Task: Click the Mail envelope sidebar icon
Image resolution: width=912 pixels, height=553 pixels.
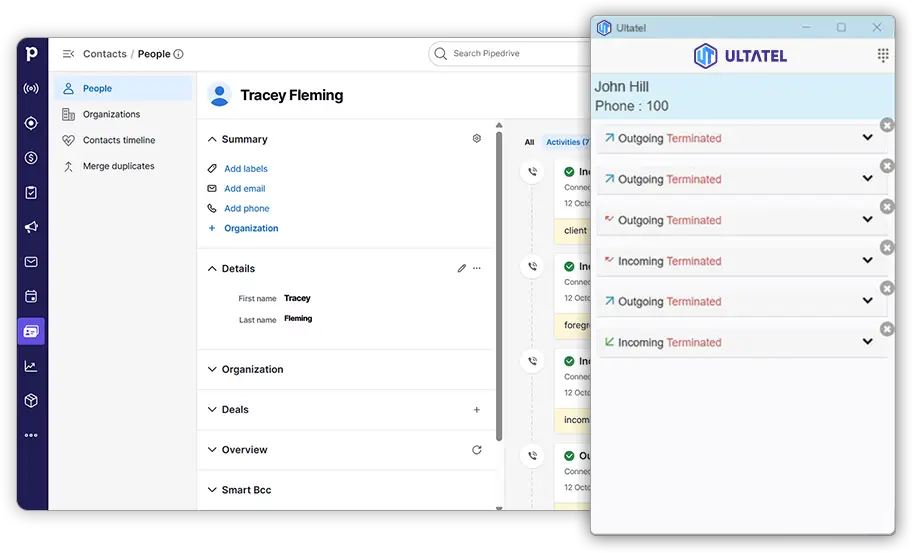Action: [31, 262]
